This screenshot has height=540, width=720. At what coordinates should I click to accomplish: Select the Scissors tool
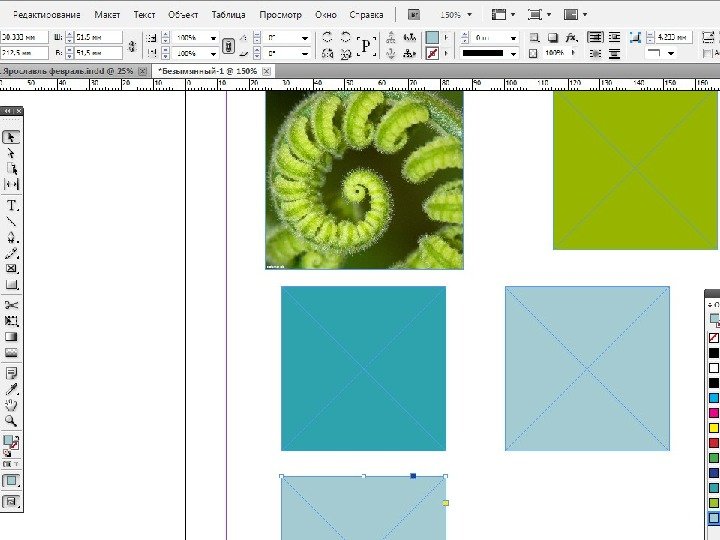pos(11,305)
